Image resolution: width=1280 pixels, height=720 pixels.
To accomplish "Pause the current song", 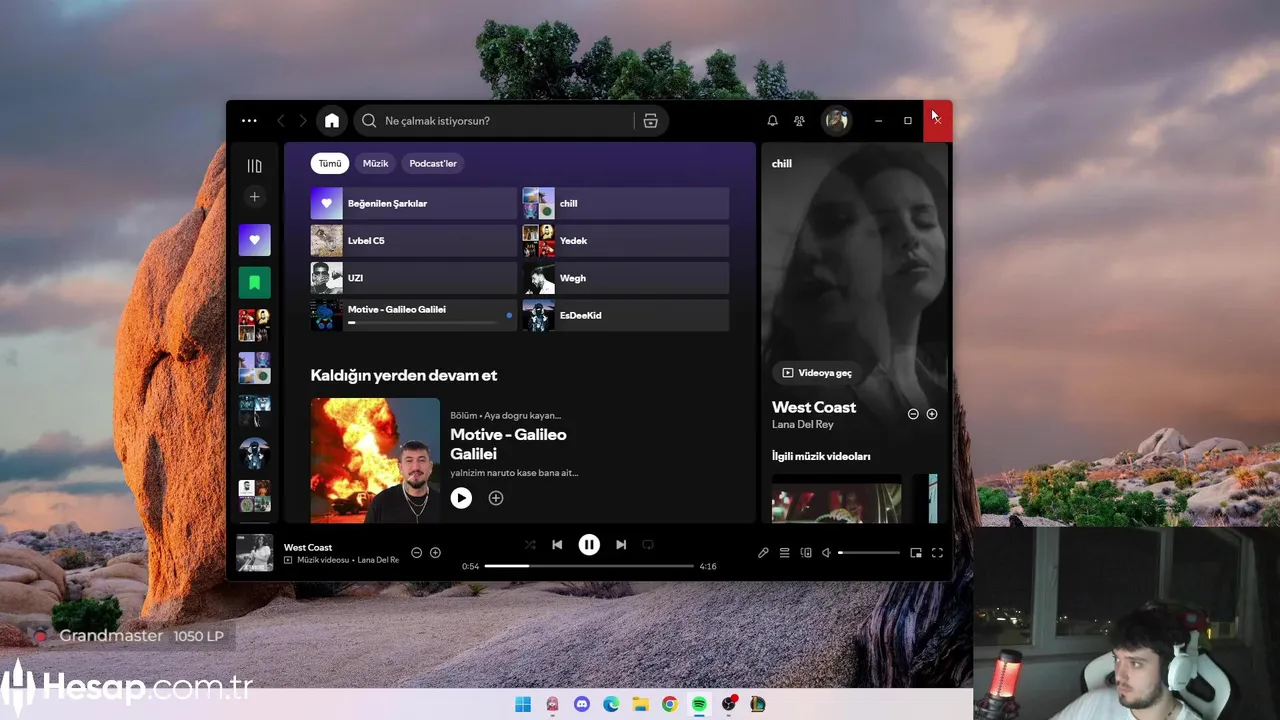I will (589, 545).
